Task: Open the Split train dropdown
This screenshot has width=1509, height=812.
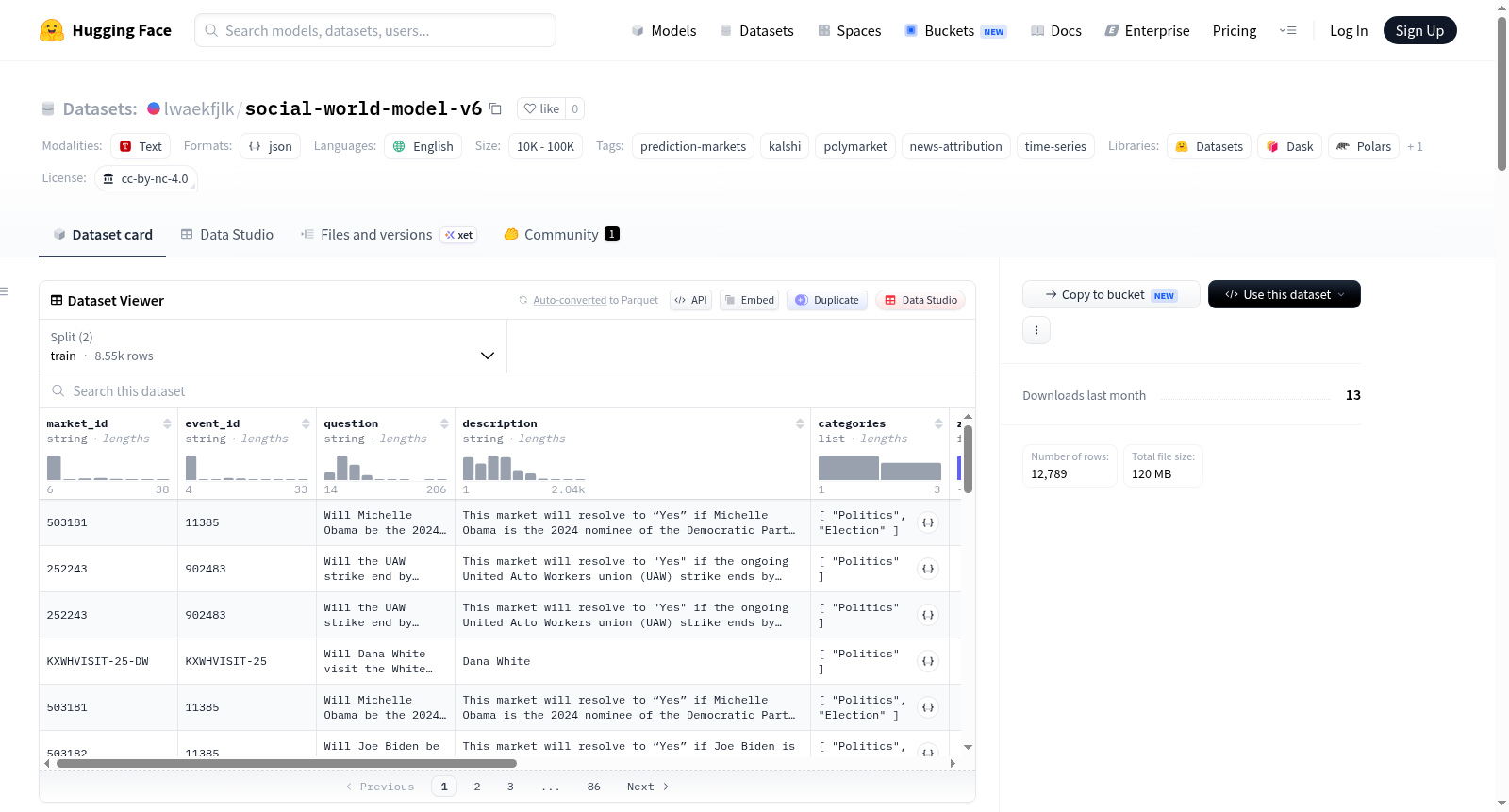Action: [x=273, y=346]
